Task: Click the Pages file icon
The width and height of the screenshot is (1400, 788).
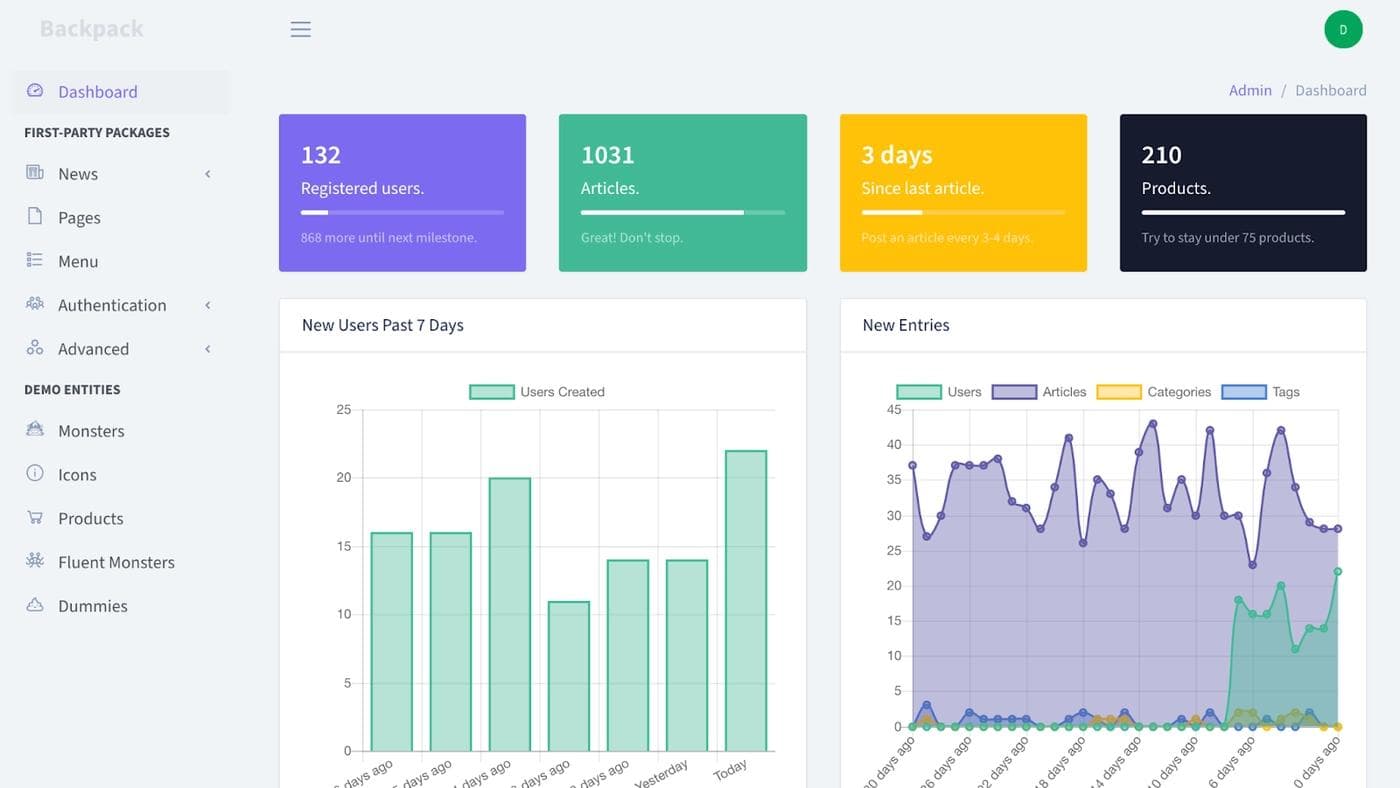Action: (35, 216)
